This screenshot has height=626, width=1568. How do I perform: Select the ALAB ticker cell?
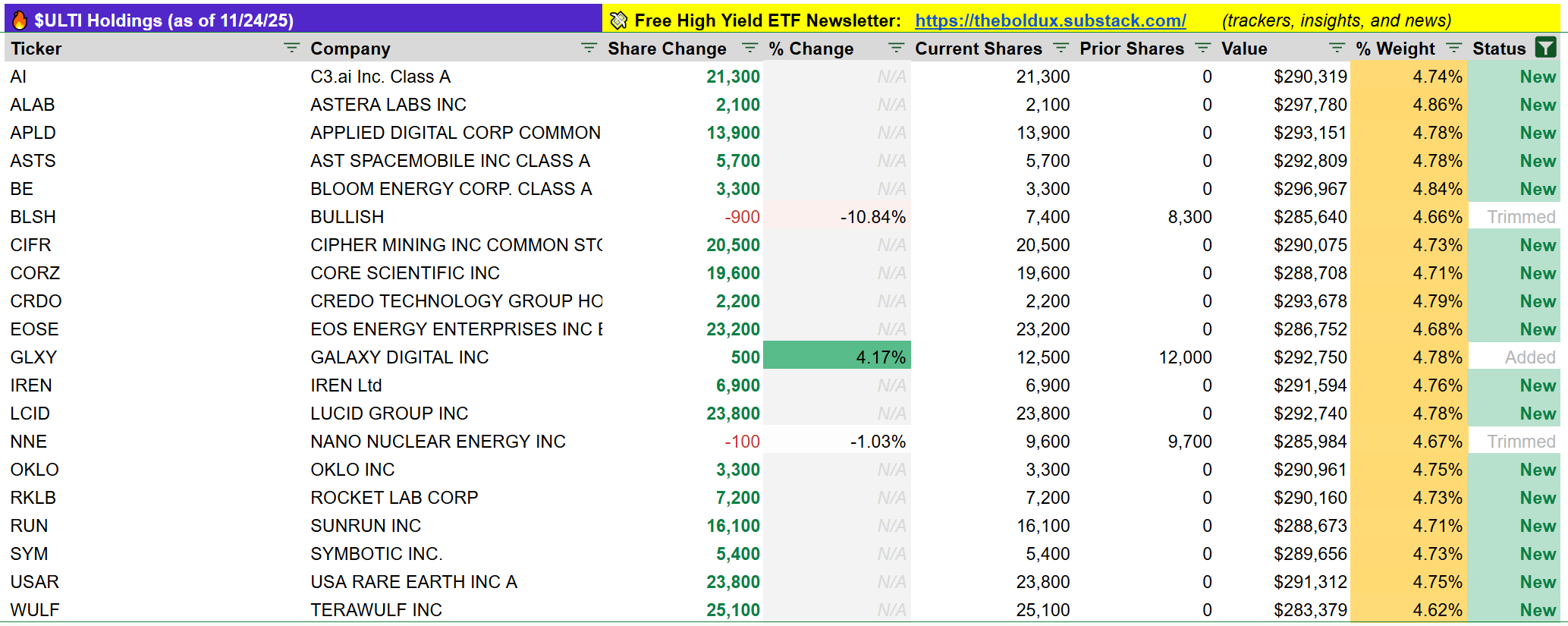tap(155, 105)
